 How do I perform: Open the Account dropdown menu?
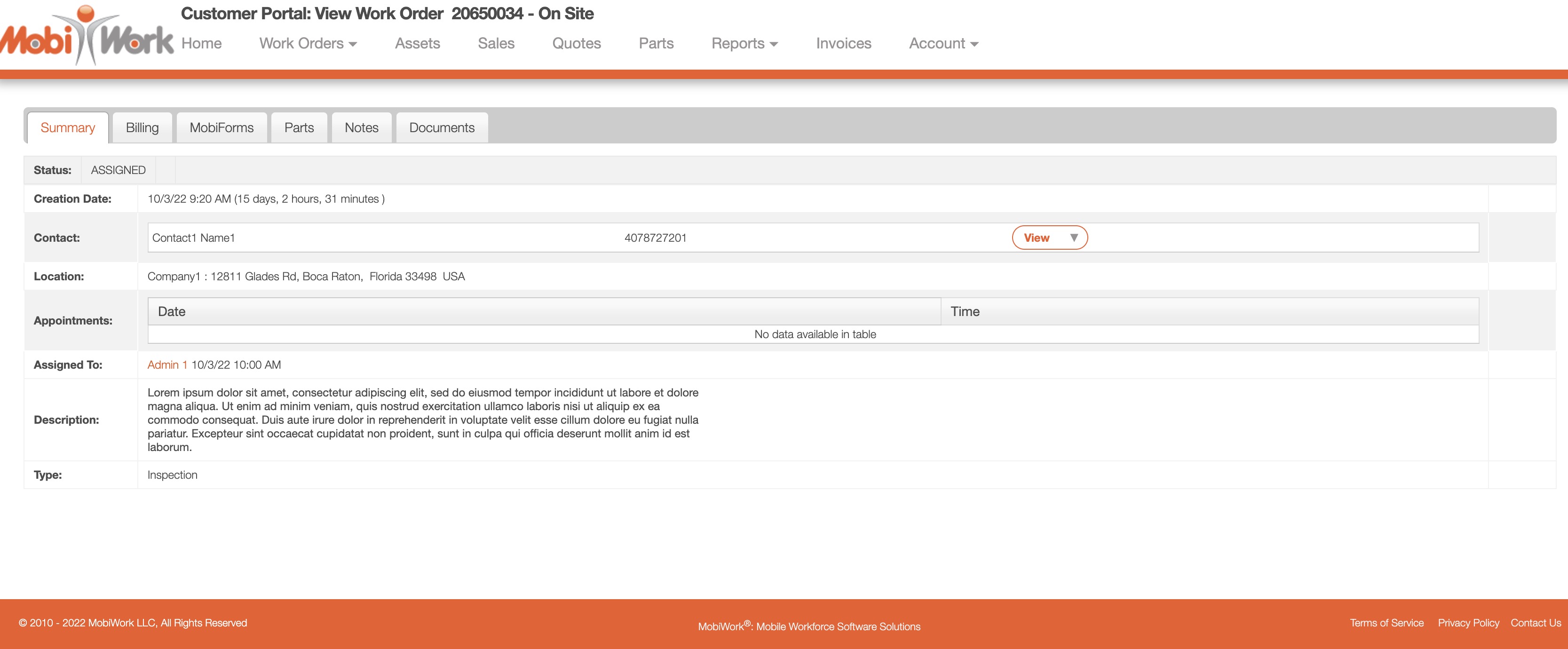(943, 43)
